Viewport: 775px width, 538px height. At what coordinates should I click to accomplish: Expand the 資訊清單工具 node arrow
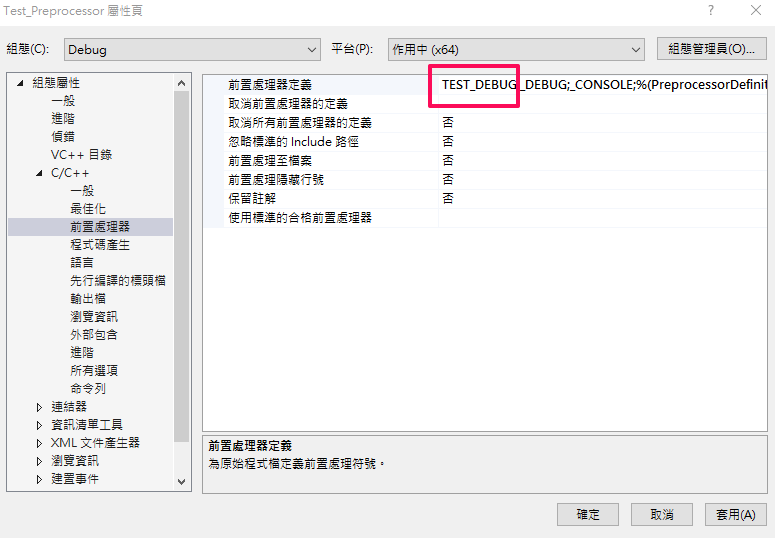pos(39,425)
